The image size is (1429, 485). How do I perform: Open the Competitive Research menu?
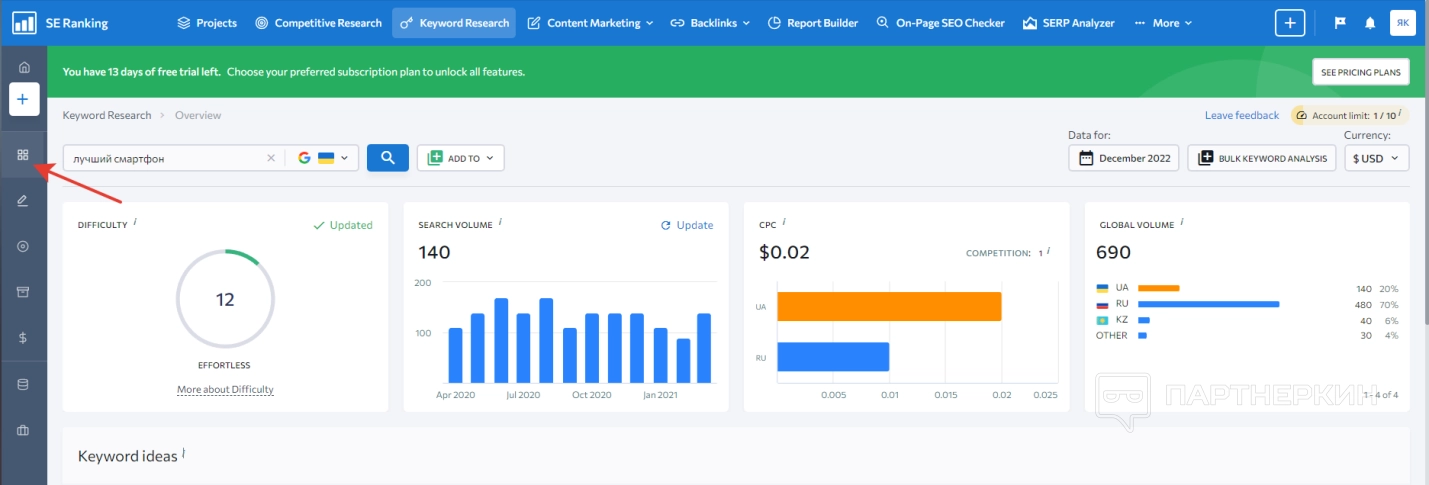318,23
